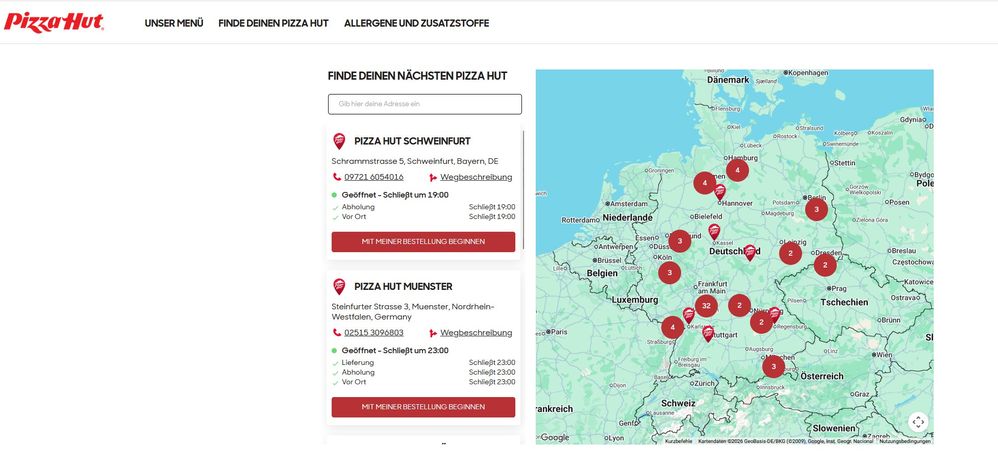Call Muenster number 02515 3096803
Viewport: 998px width, 464px height.
click(x=374, y=332)
